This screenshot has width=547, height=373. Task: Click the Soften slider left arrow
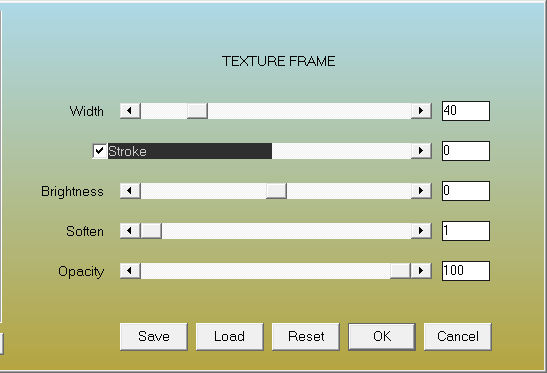point(130,231)
